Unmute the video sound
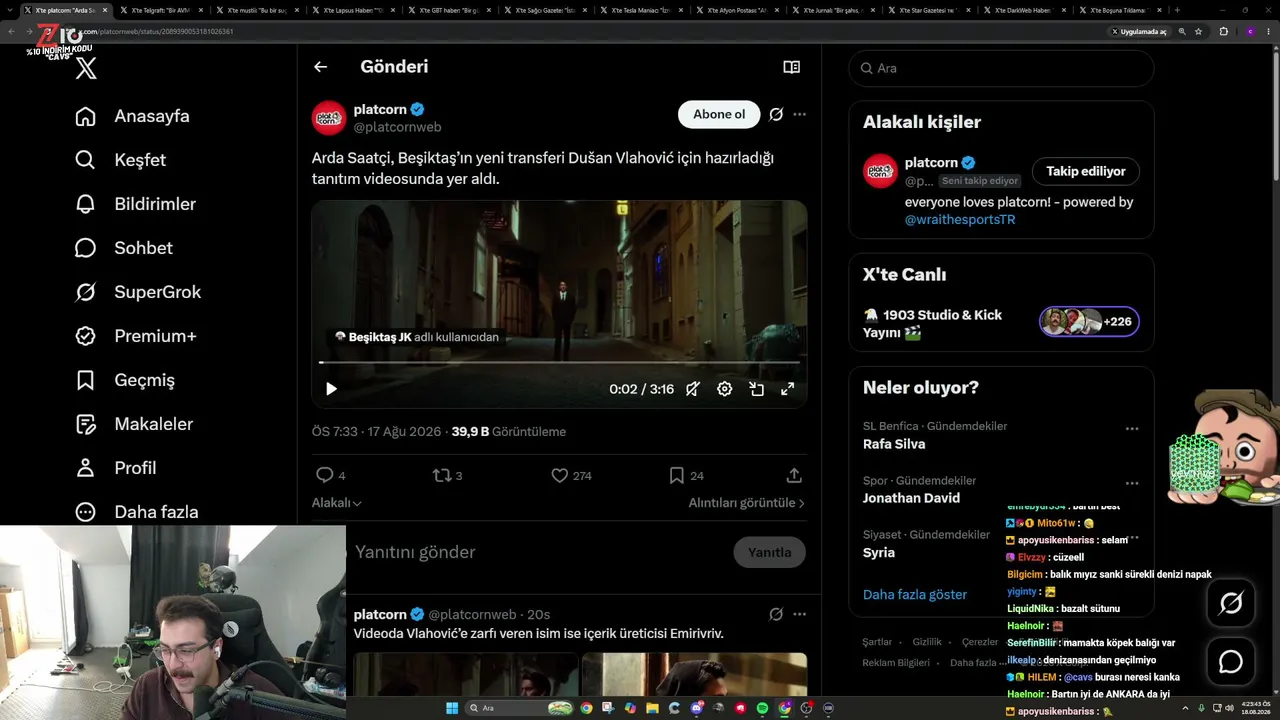 coord(692,389)
